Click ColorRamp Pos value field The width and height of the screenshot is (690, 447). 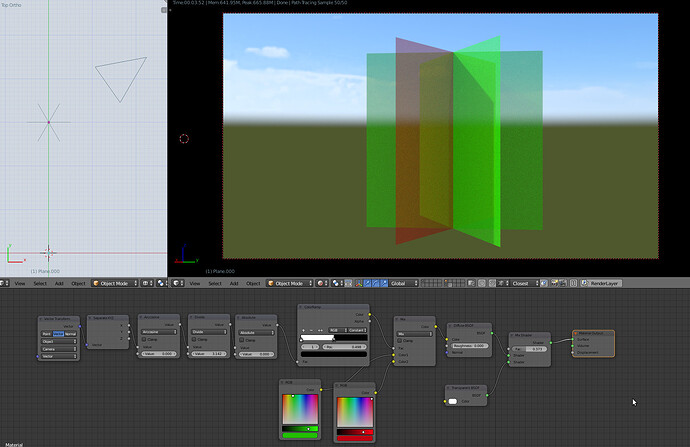(345, 347)
